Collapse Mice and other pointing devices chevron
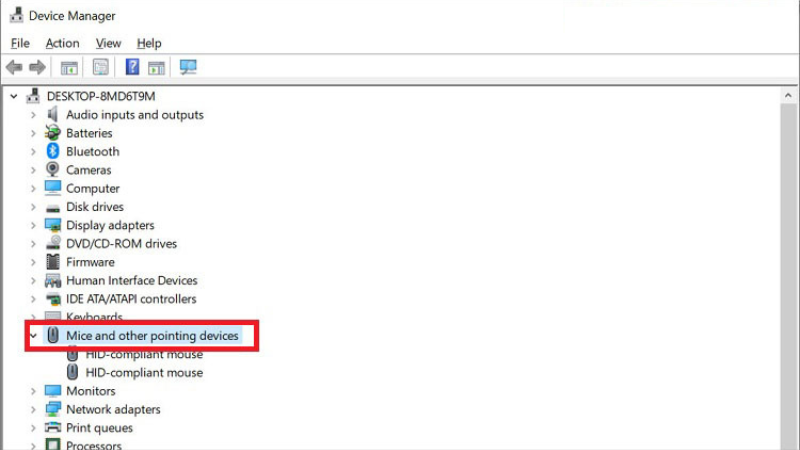This screenshot has height=450, width=800. 33,335
